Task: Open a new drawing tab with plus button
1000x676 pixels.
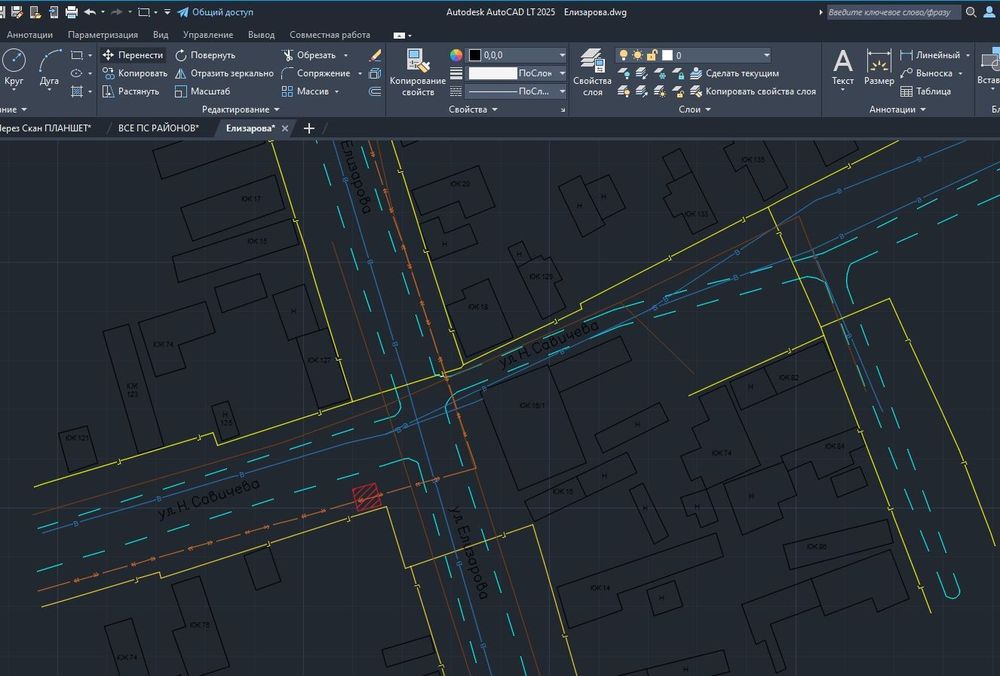Action: [x=309, y=128]
